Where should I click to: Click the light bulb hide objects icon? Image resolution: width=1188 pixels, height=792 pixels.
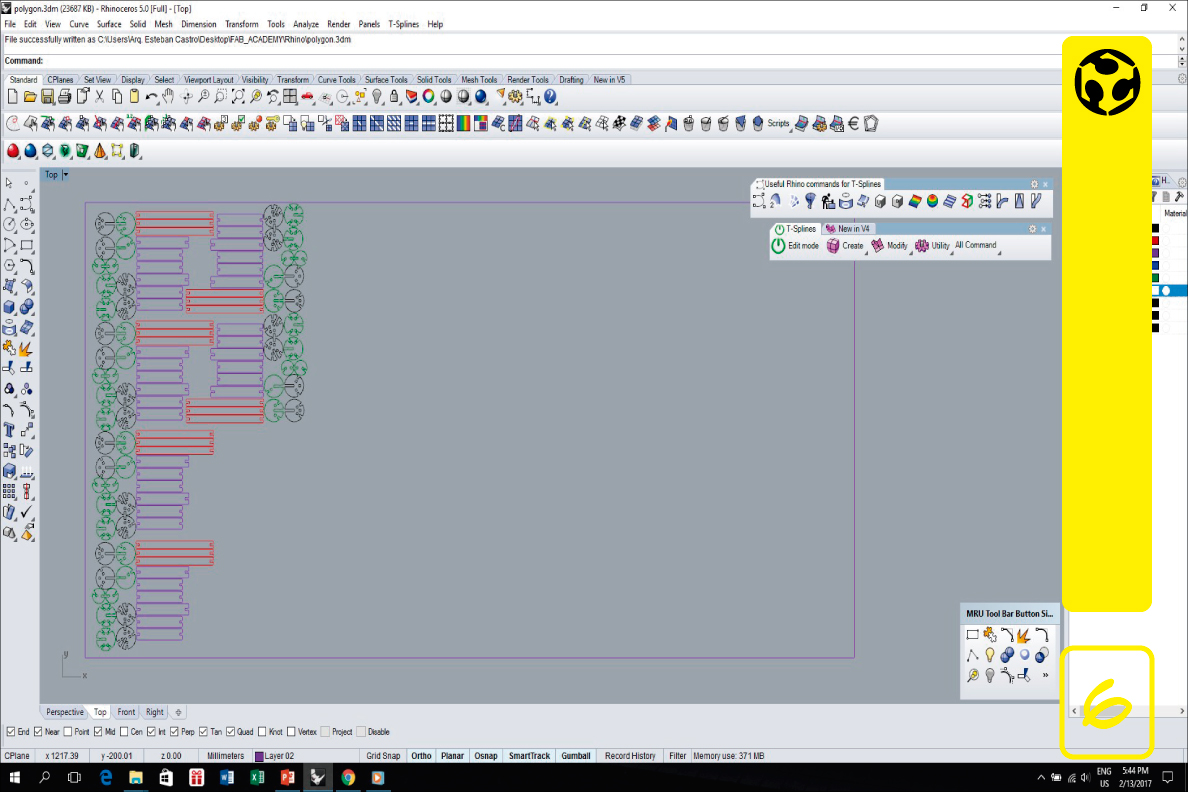[377, 97]
